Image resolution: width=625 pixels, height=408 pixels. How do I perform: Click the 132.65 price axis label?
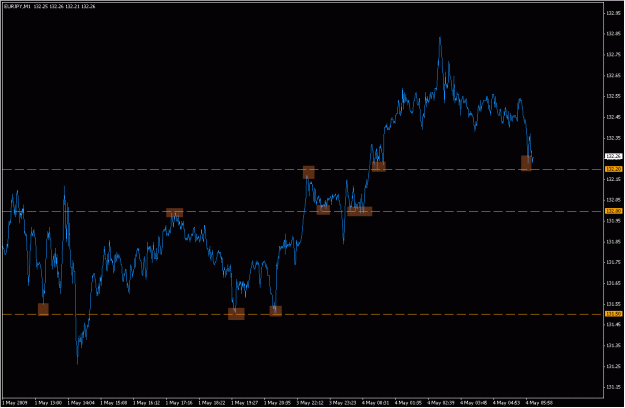(x=613, y=75)
